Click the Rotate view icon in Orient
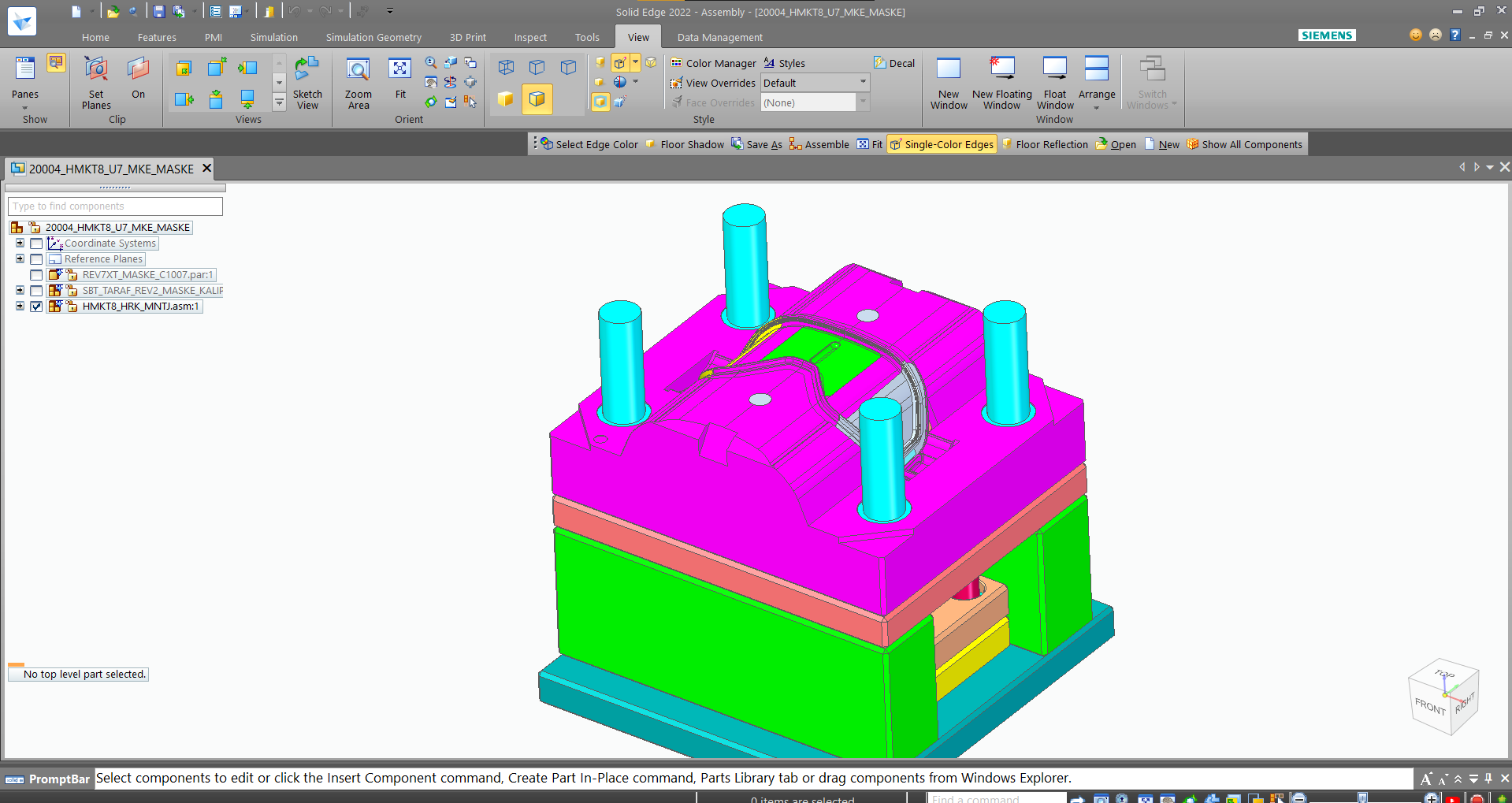This screenshot has width=1512, height=803. (431, 102)
